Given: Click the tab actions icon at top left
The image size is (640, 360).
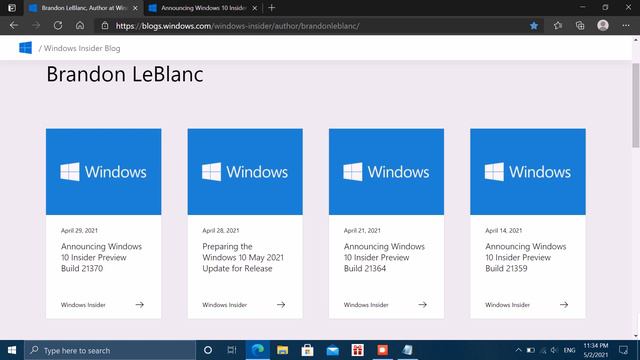Looking at the screenshot, I should coord(12,8).
